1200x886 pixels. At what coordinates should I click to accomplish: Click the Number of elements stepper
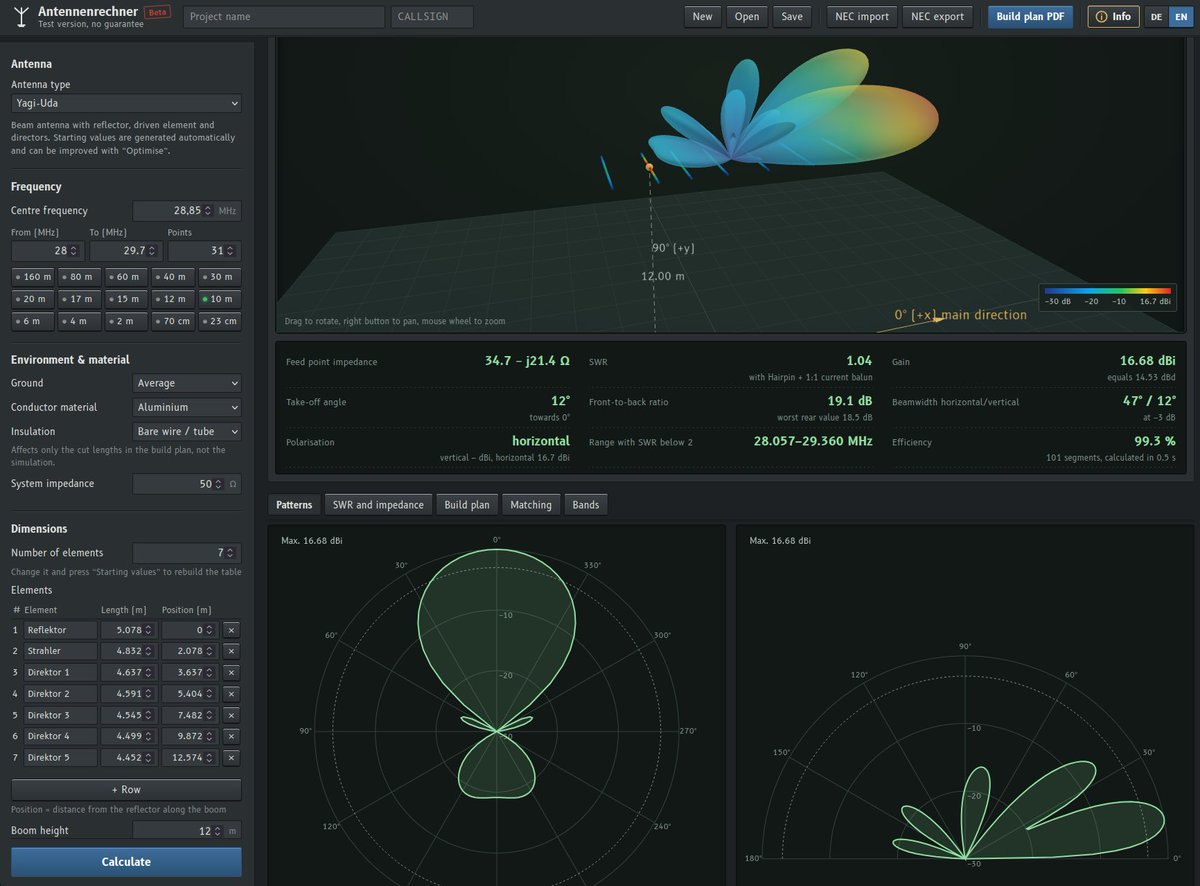232,553
